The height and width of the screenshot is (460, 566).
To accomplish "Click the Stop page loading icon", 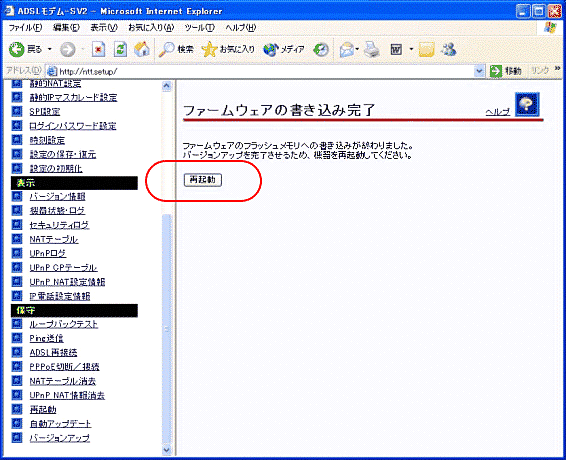I will pos(98,49).
